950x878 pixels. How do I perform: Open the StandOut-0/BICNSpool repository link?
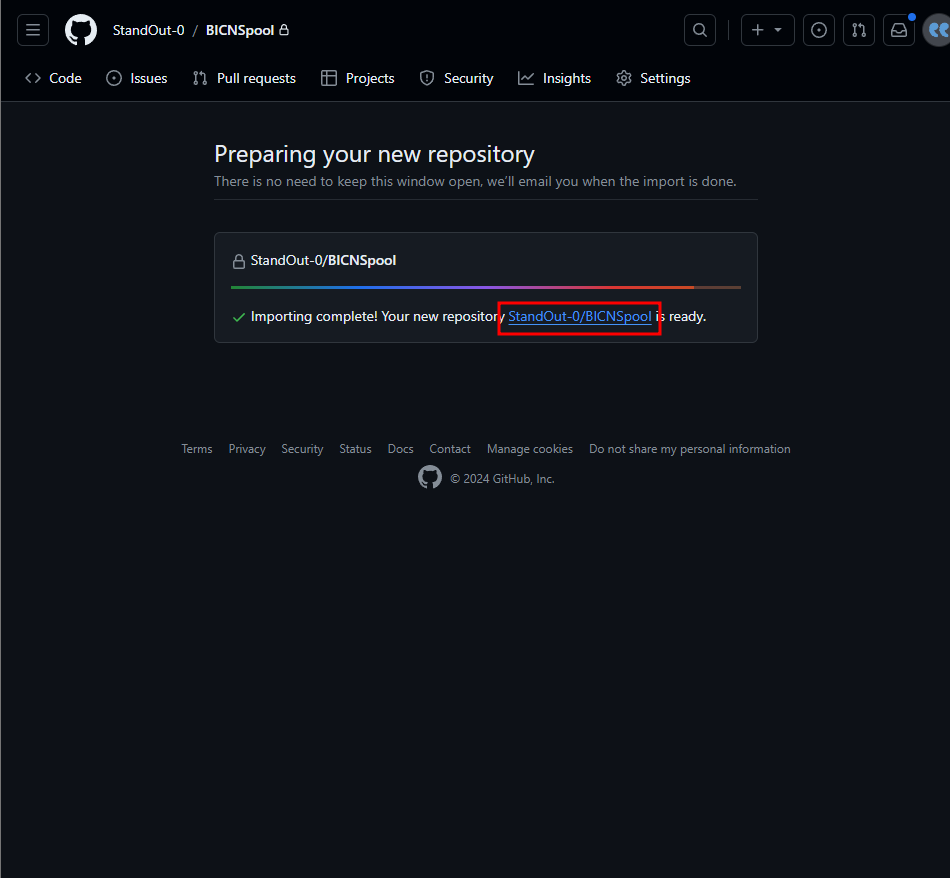[580, 316]
